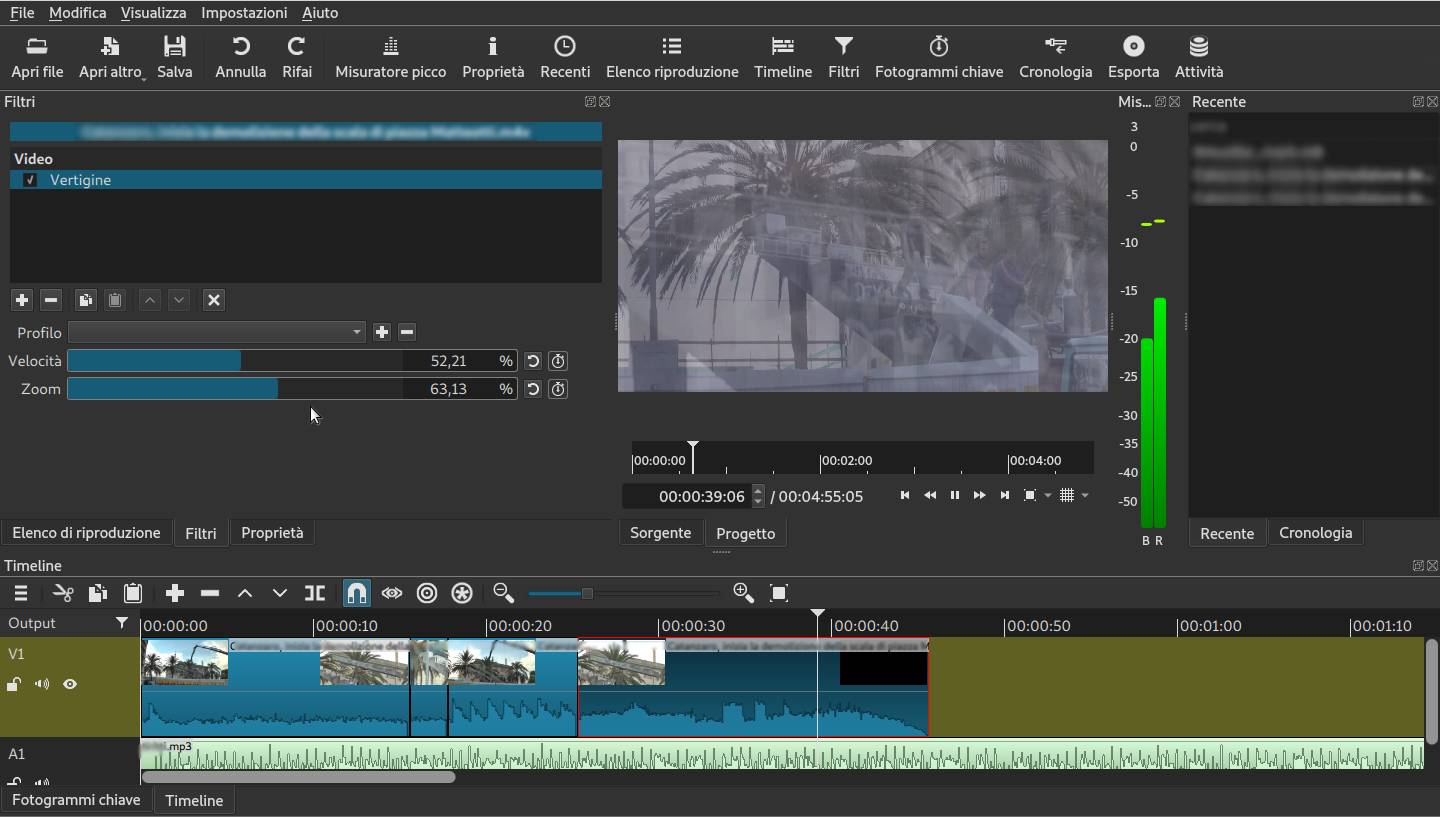Deselect the filter with X button
Screen dimensions: 1440x817
(213, 300)
